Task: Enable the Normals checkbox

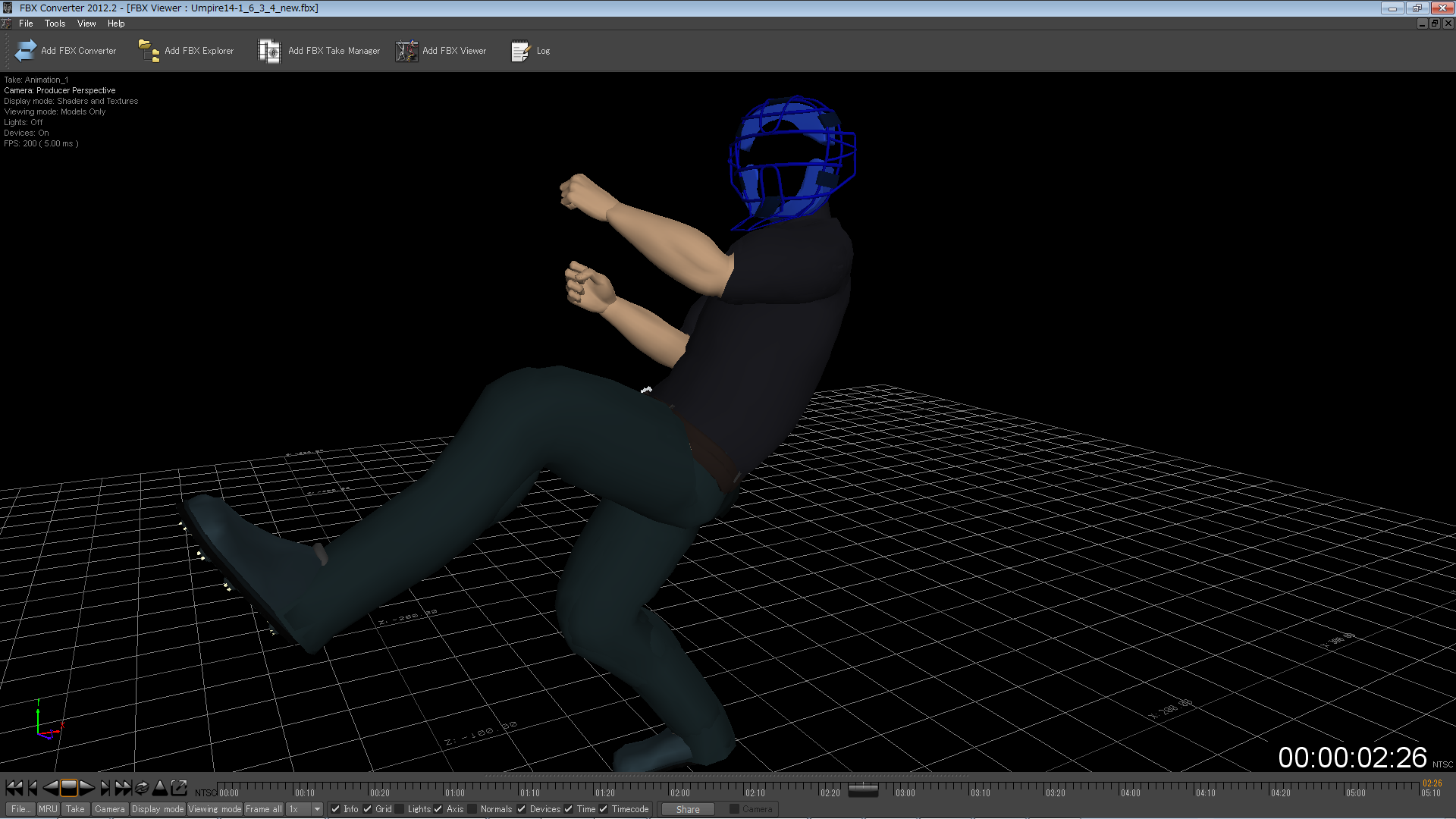Action: click(x=472, y=809)
